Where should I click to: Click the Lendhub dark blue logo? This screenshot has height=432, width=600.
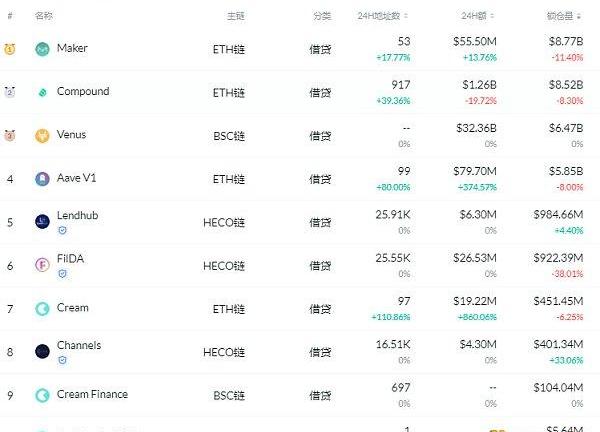click(x=42, y=222)
